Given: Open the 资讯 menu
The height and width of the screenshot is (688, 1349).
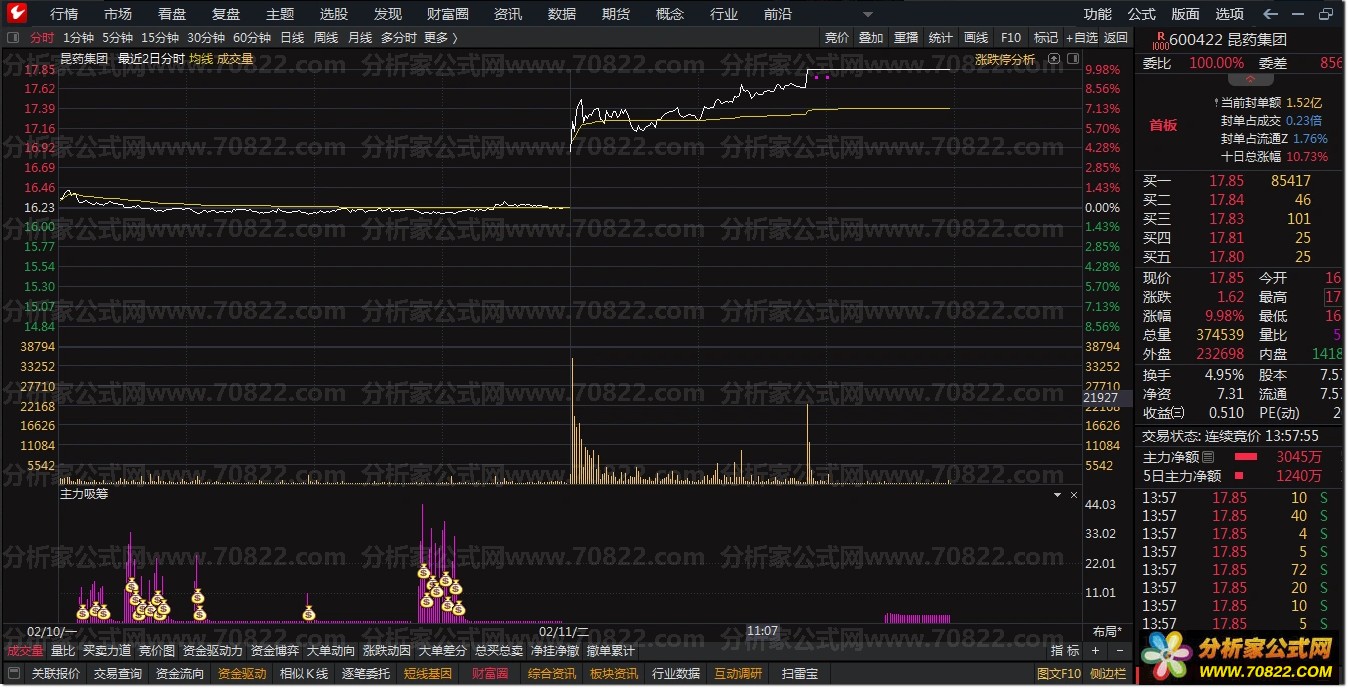Looking at the screenshot, I should (x=508, y=14).
